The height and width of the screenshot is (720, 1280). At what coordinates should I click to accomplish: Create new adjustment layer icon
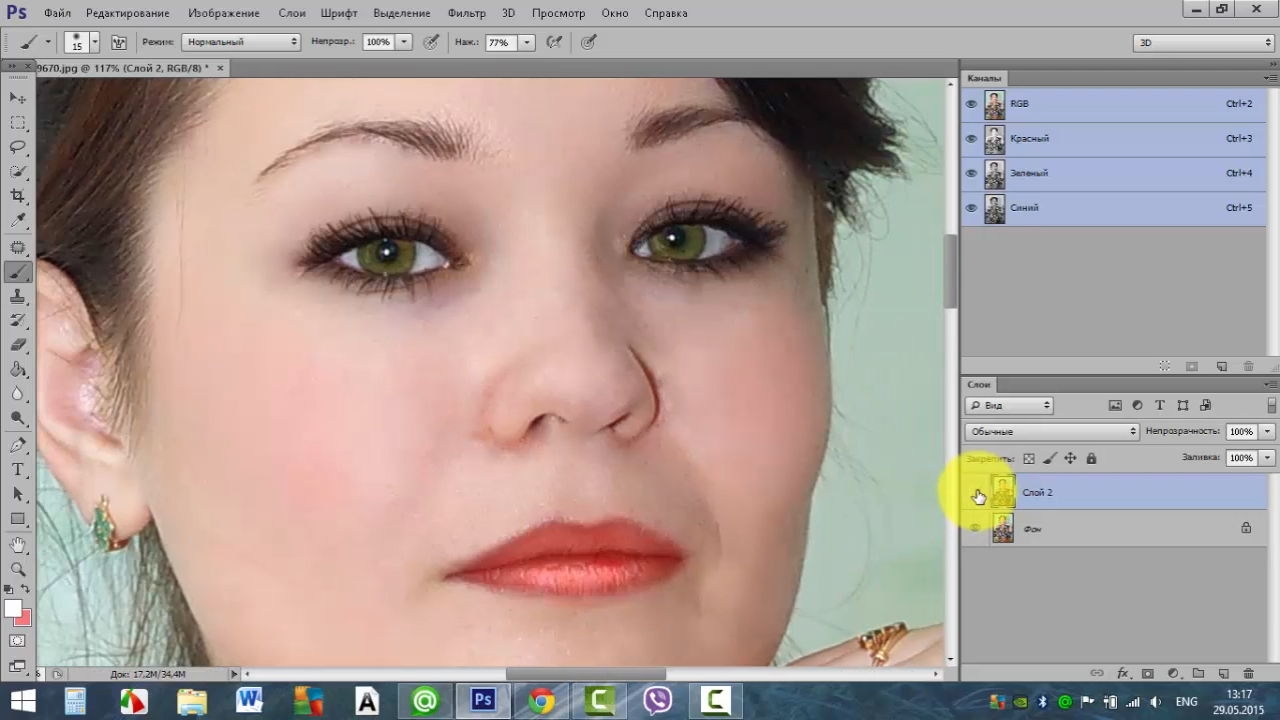pyautogui.click(x=1173, y=674)
